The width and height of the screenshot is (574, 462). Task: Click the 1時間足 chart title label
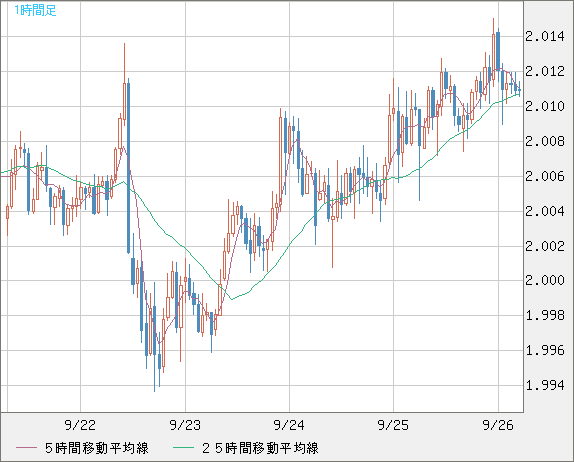tap(35, 10)
